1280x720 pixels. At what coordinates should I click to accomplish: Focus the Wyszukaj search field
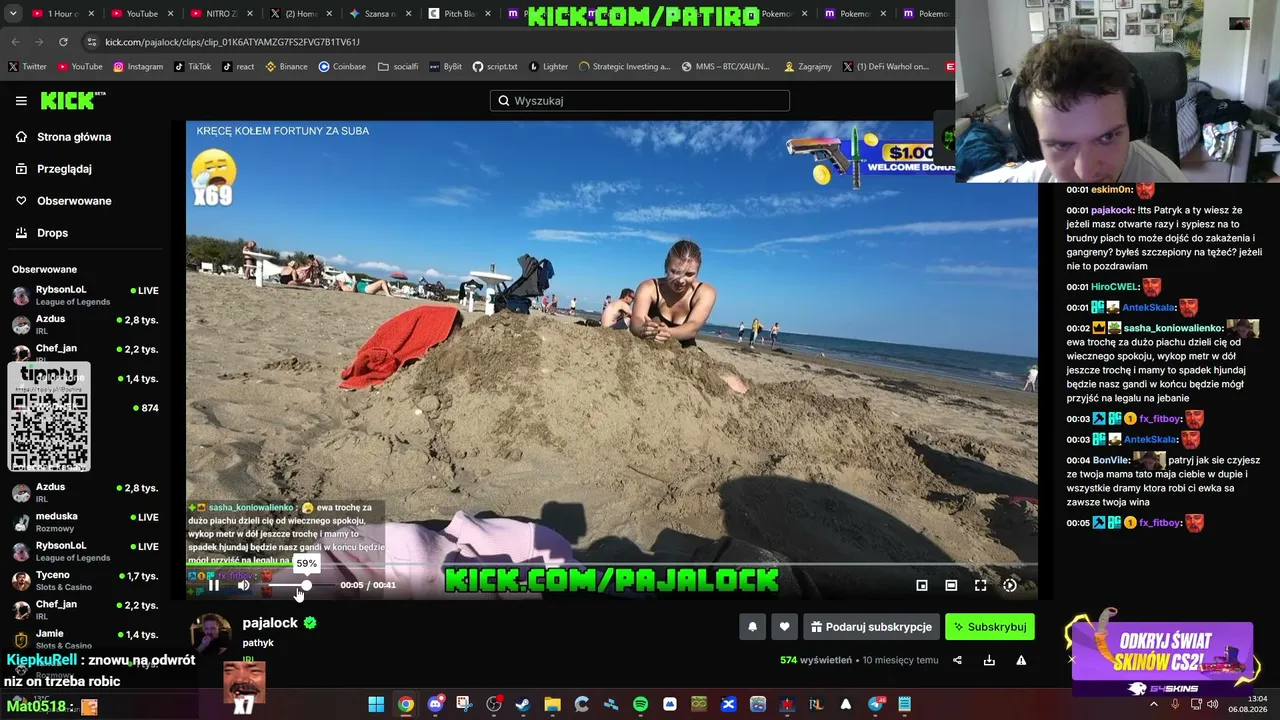[x=640, y=100]
